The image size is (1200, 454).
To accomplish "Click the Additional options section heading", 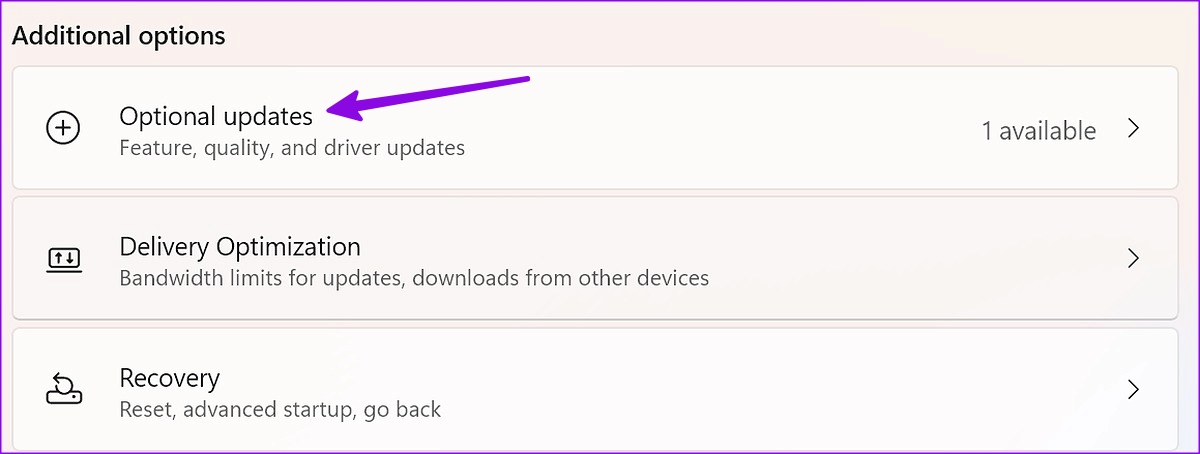I will click(119, 36).
